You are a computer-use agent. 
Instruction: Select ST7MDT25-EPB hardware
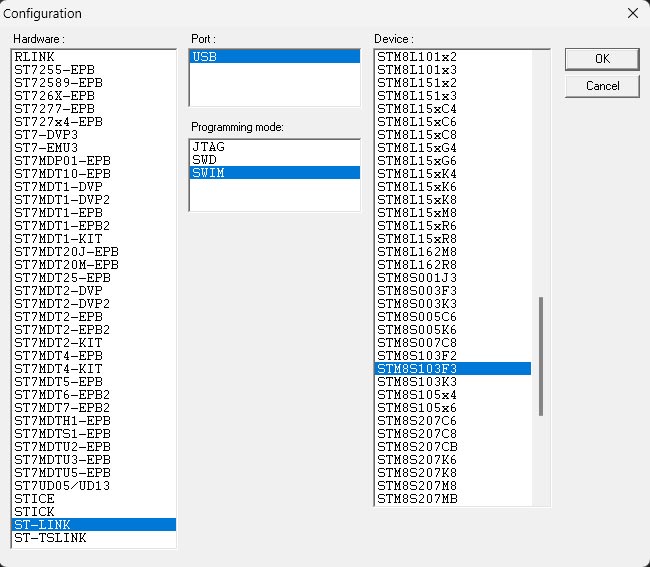point(94,278)
